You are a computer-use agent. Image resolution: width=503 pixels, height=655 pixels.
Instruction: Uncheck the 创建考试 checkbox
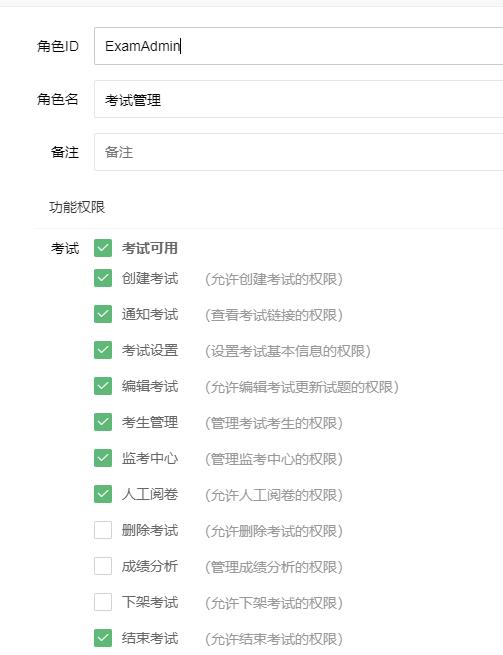(103, 278)
